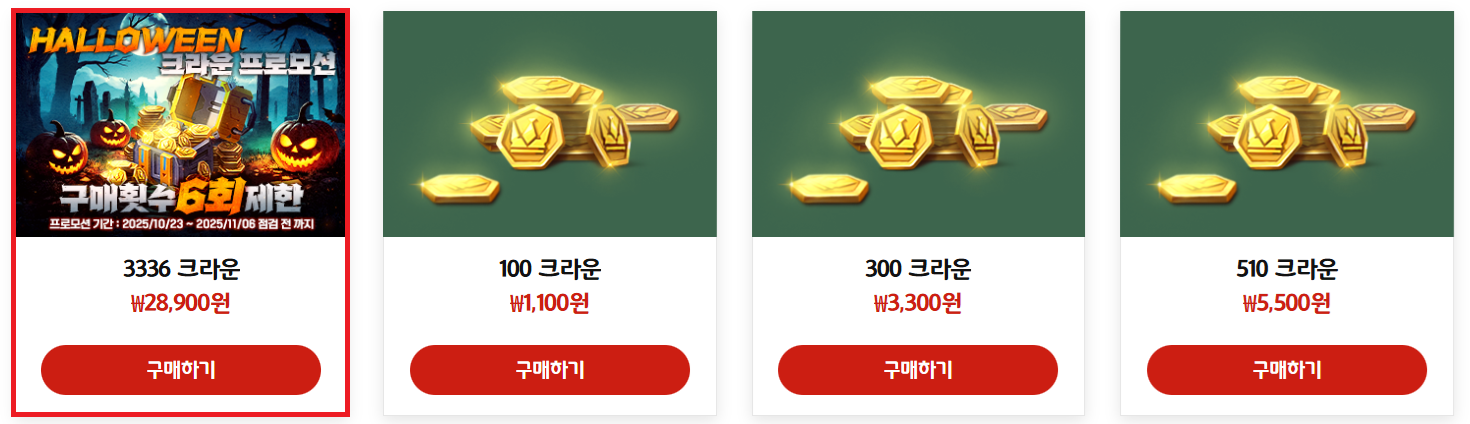Click the ₩1,100원 price label
1470x424 pixels.
pos(550,302)
